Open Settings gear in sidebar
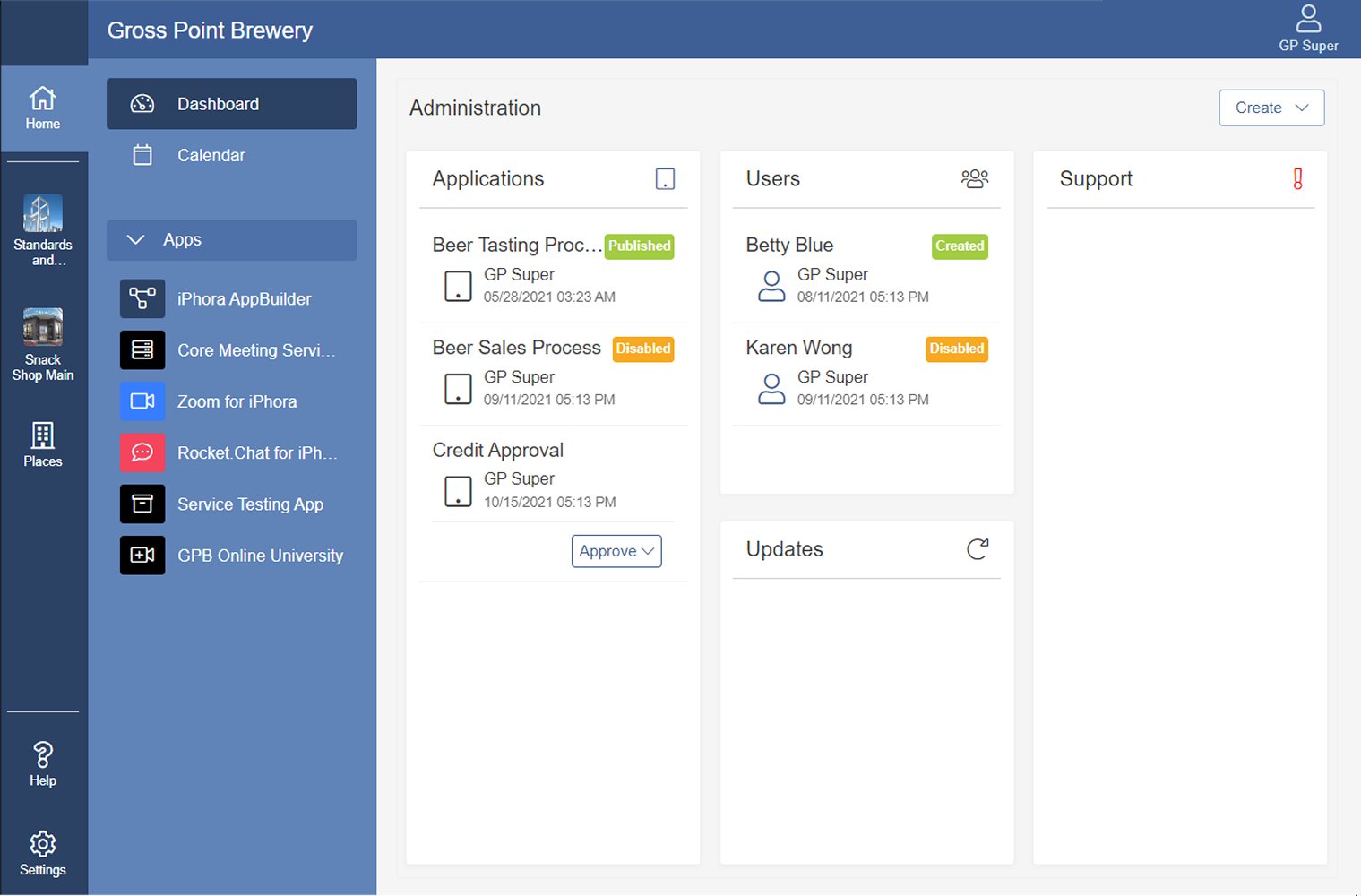The image size is (1361, 896). [43, 853]
